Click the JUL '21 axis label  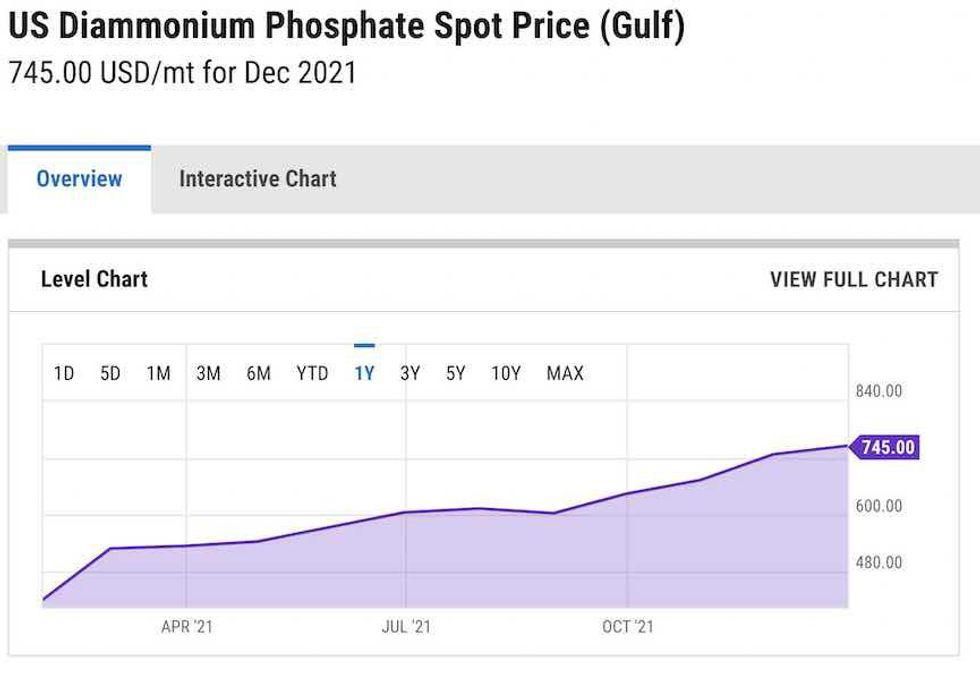coord(406,627)
